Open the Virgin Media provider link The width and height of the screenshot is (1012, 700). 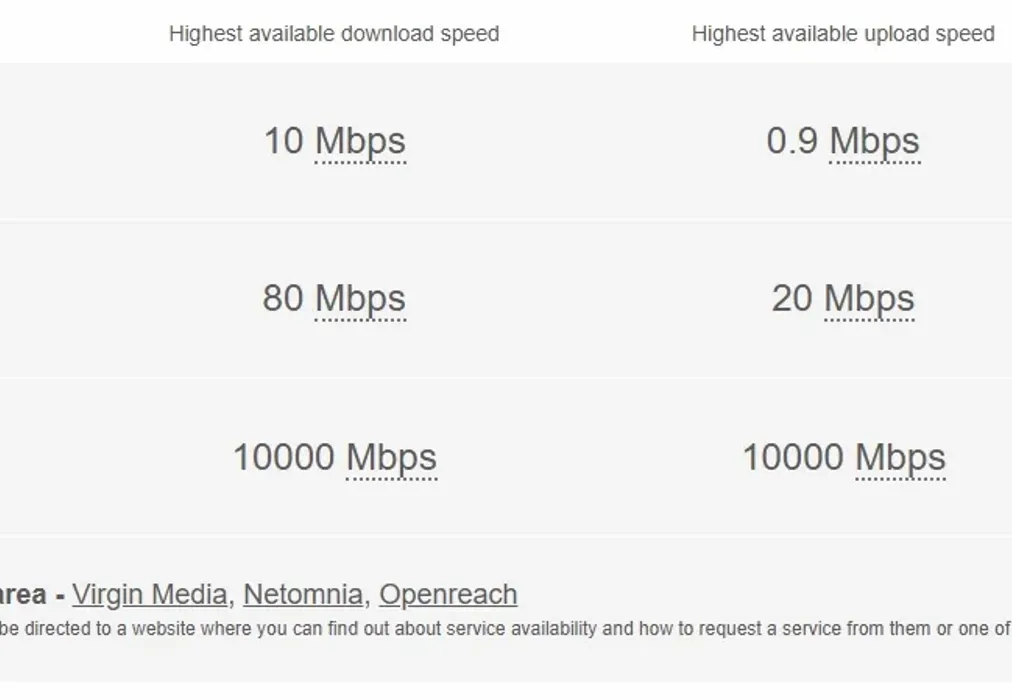tap(149, 594)
